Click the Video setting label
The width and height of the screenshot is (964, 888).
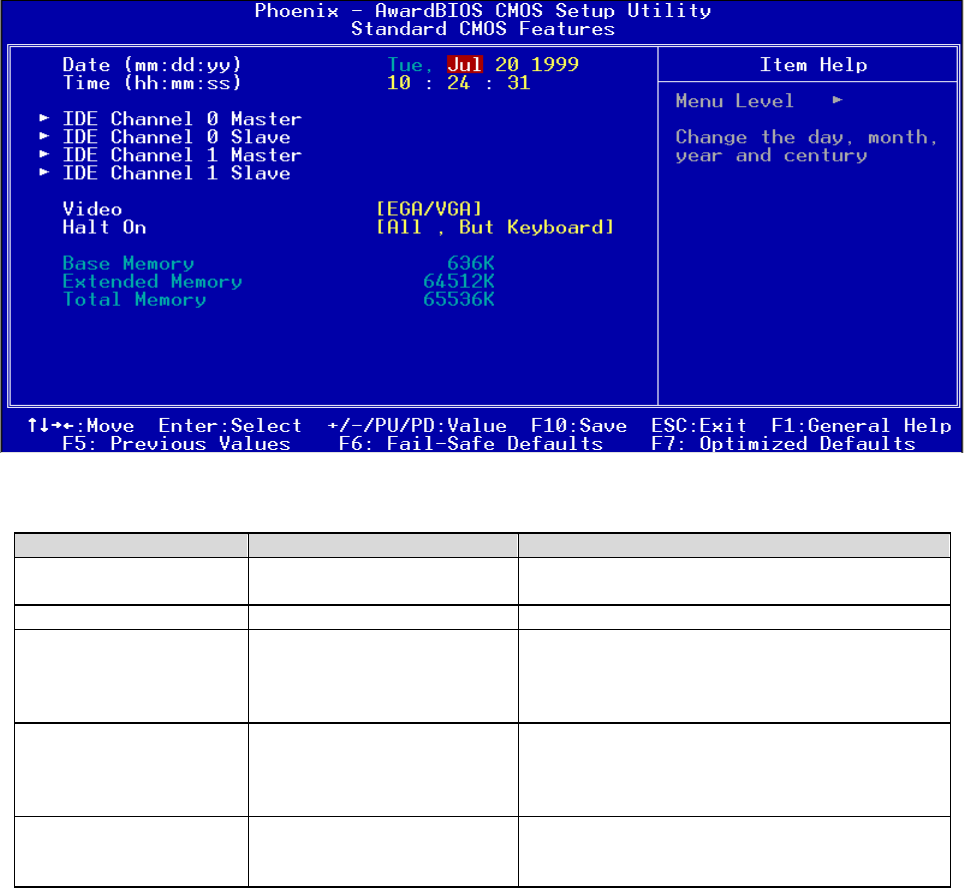click(x=92, y=209)
